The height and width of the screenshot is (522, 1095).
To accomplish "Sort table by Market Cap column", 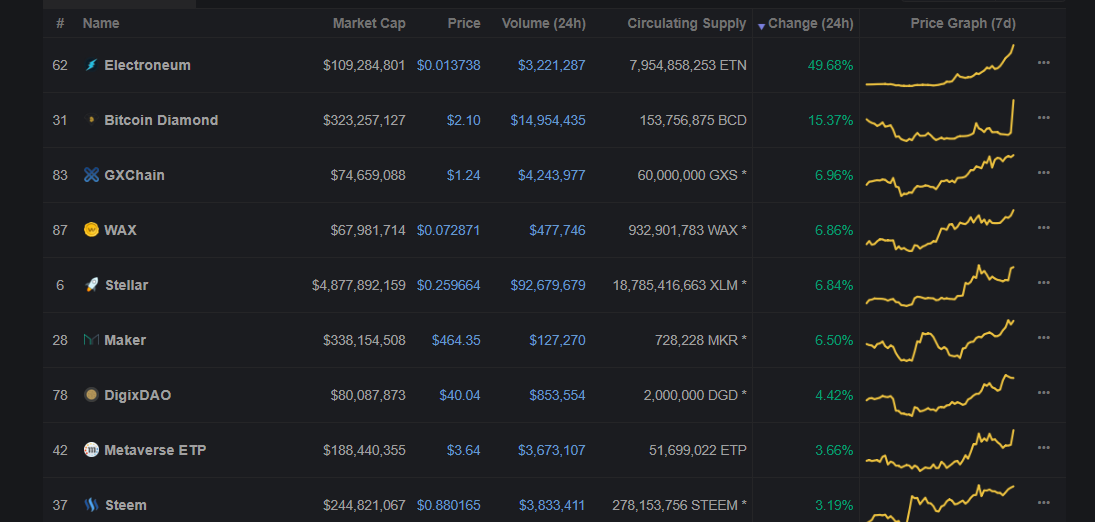I will pos(369,24).
